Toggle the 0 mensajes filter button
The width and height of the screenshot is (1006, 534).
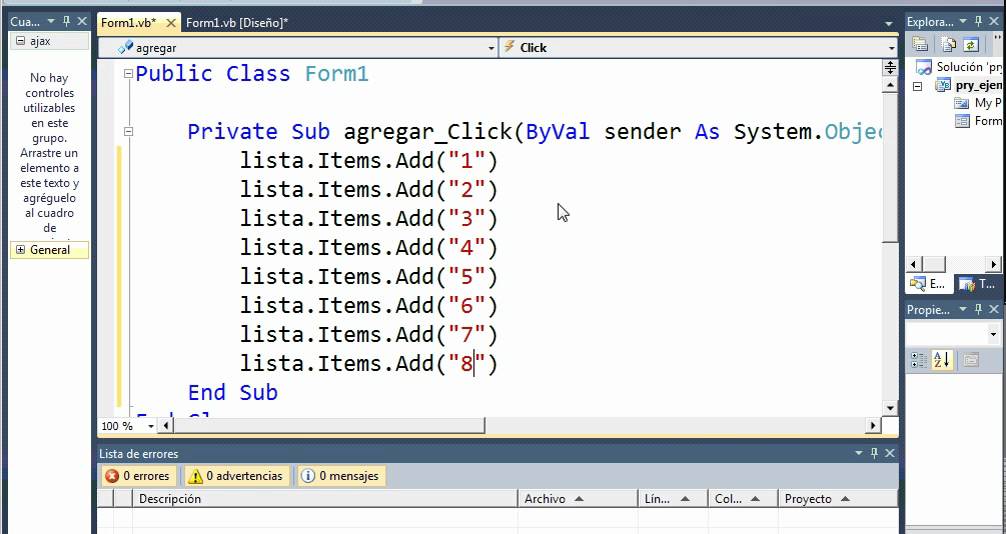coord(341,476)
